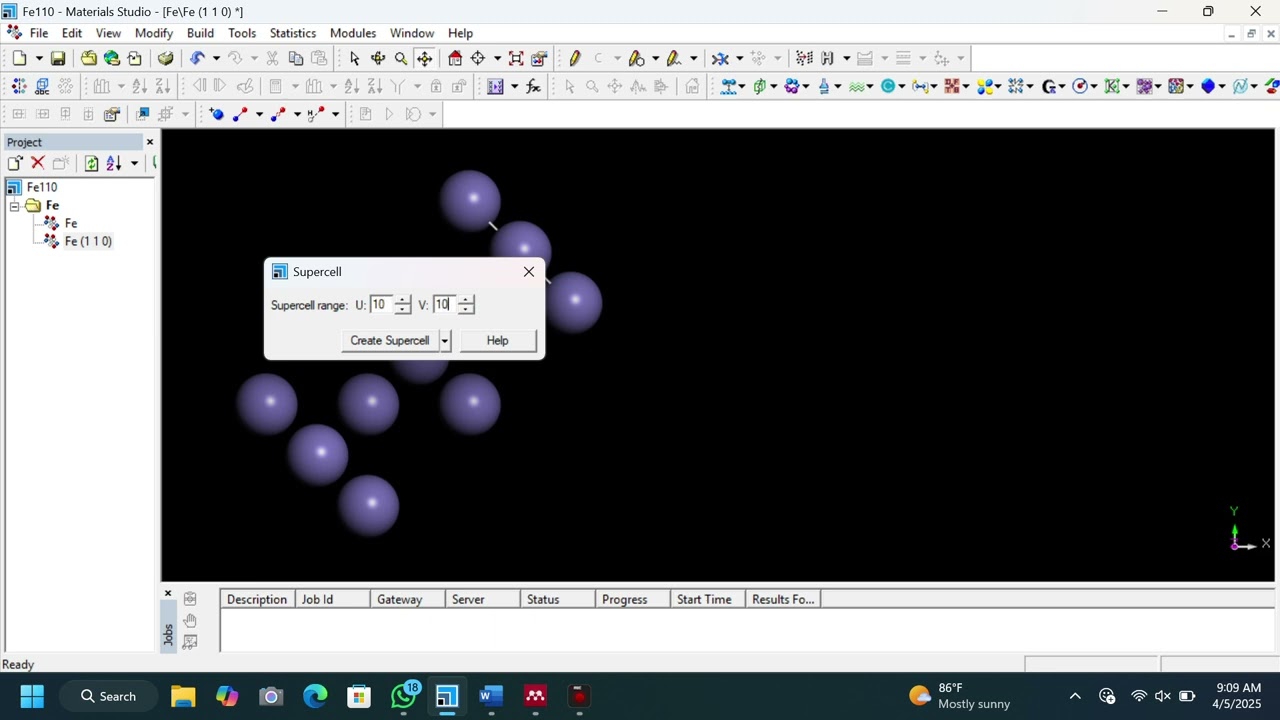Show hidden system tray icons chevron
Viewport: 1280px width, 720px height.
tap(1075, 696)
